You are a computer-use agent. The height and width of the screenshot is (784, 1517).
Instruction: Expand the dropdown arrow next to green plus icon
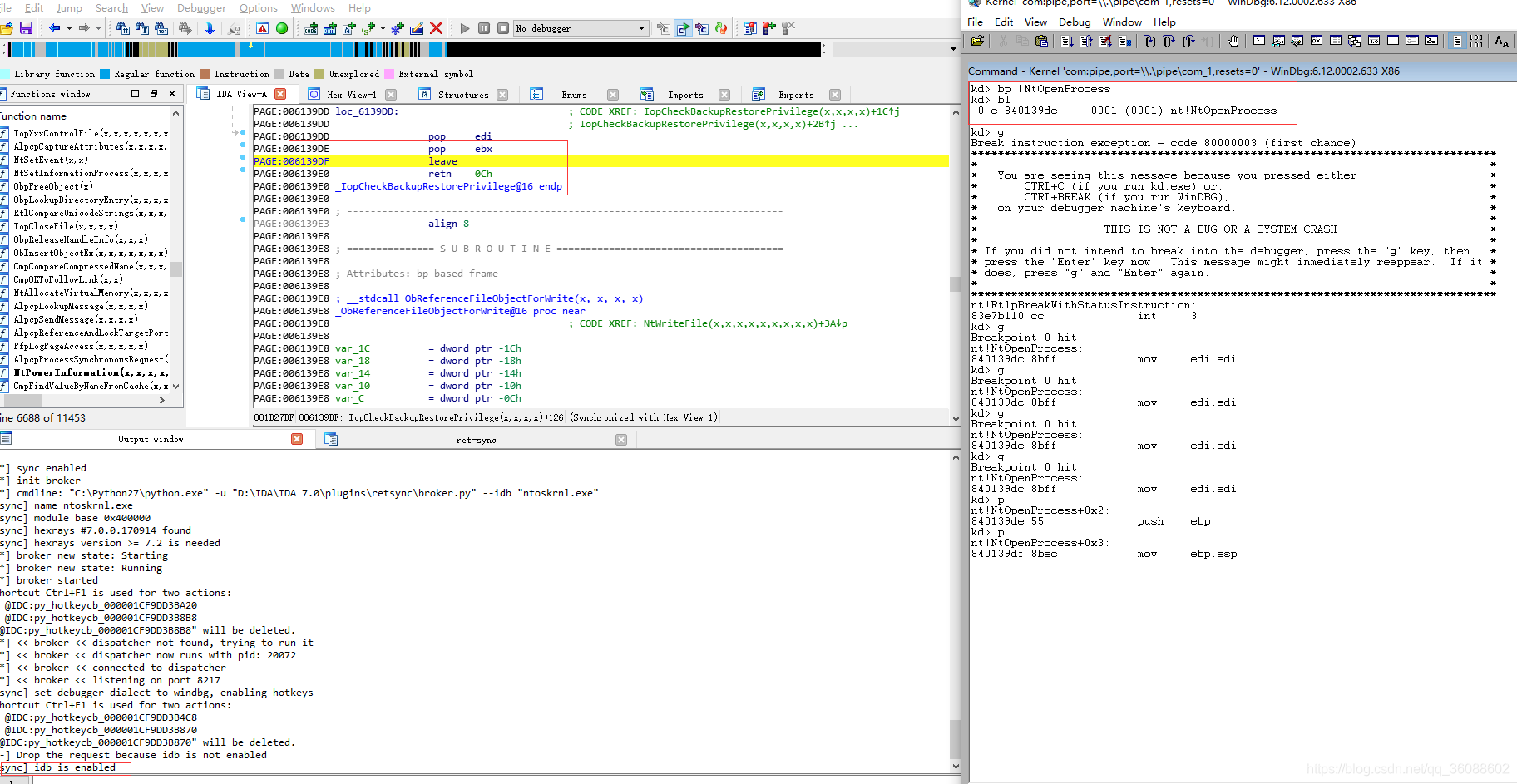pos(383,28)
